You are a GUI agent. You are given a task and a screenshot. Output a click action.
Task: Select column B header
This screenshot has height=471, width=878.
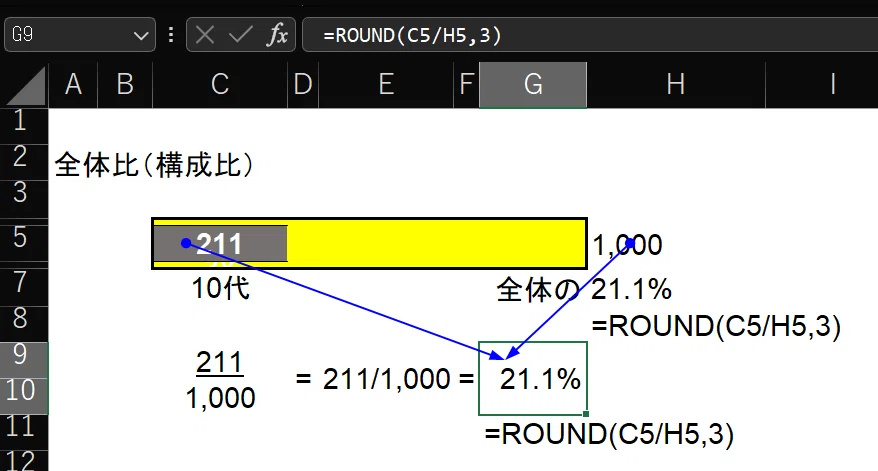point(125,85)
